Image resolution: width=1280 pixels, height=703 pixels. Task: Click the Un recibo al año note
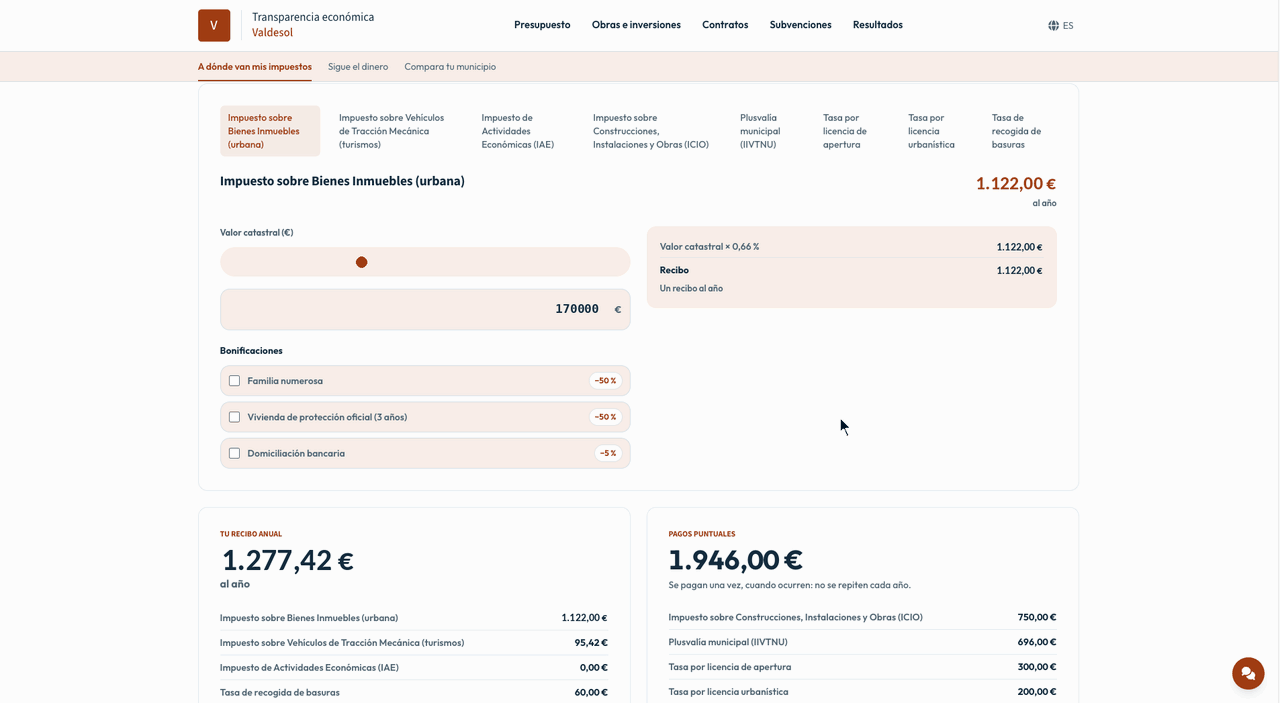coord(691,288)
